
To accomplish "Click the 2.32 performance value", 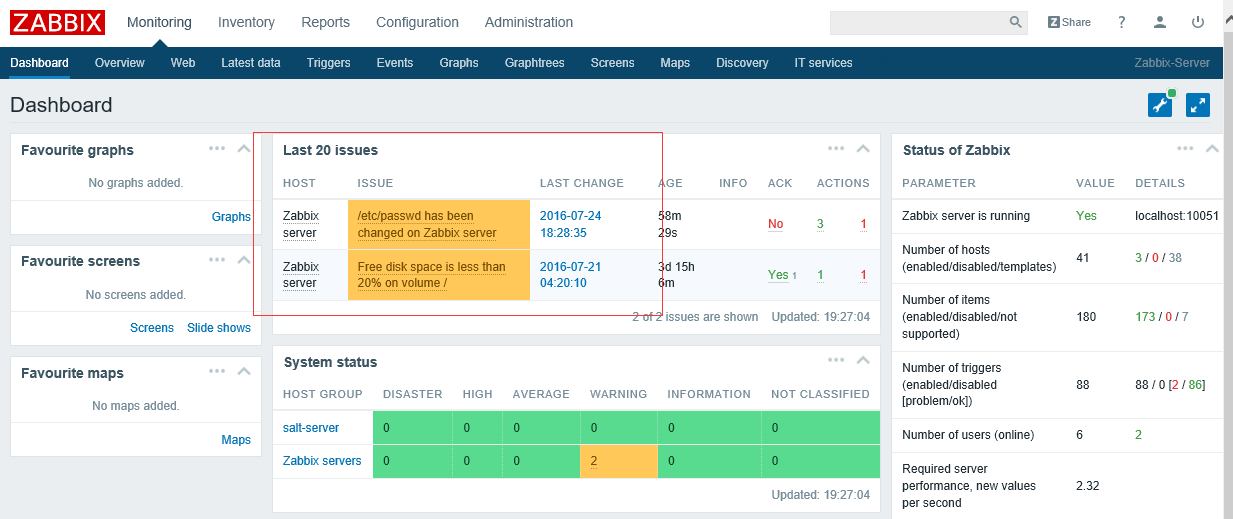I will pos(1087,486).
